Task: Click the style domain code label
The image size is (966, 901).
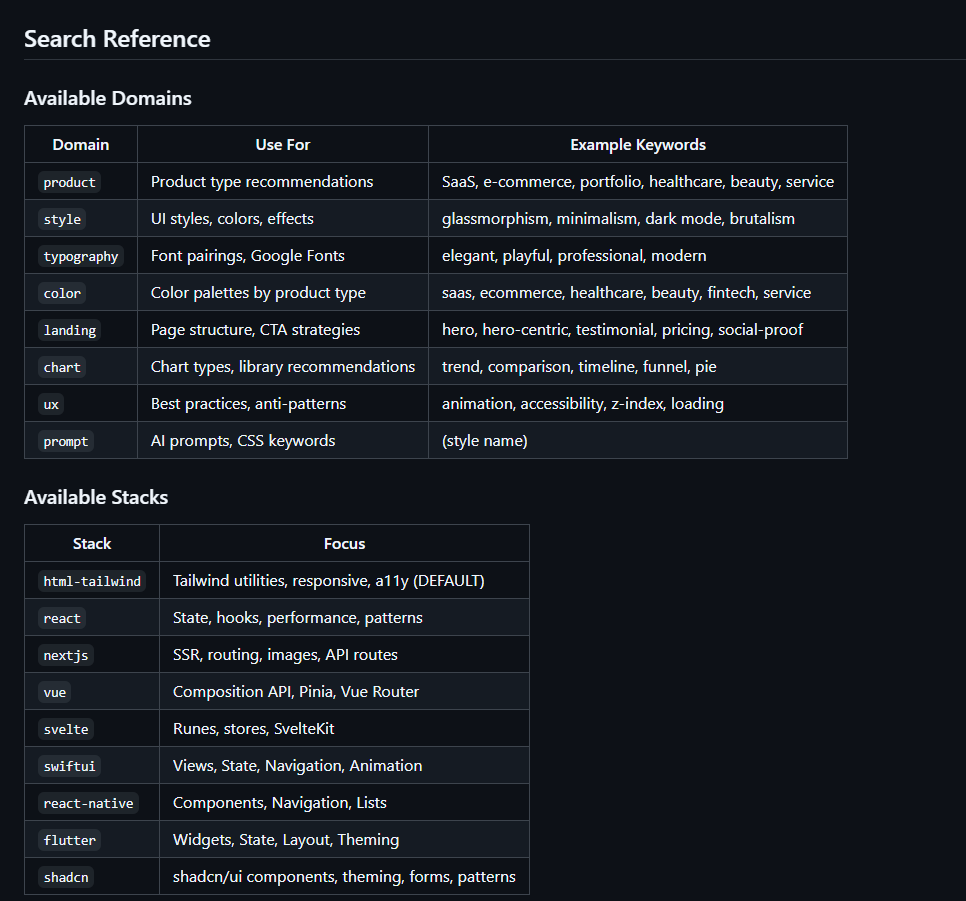Action: point(62,219)
